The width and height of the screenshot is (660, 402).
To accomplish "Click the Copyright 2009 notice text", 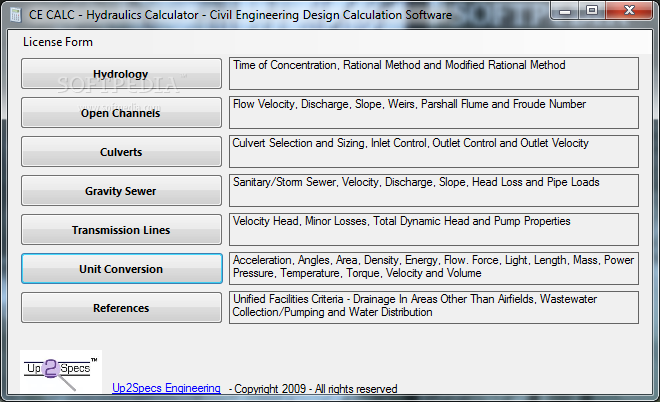I will [313, 389].
